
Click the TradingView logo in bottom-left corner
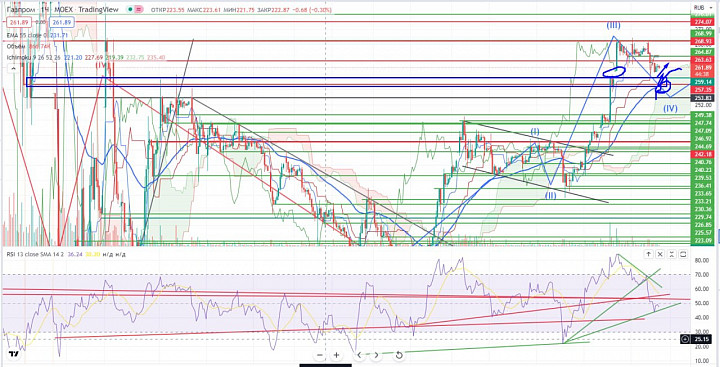click(x=14, y=354)
